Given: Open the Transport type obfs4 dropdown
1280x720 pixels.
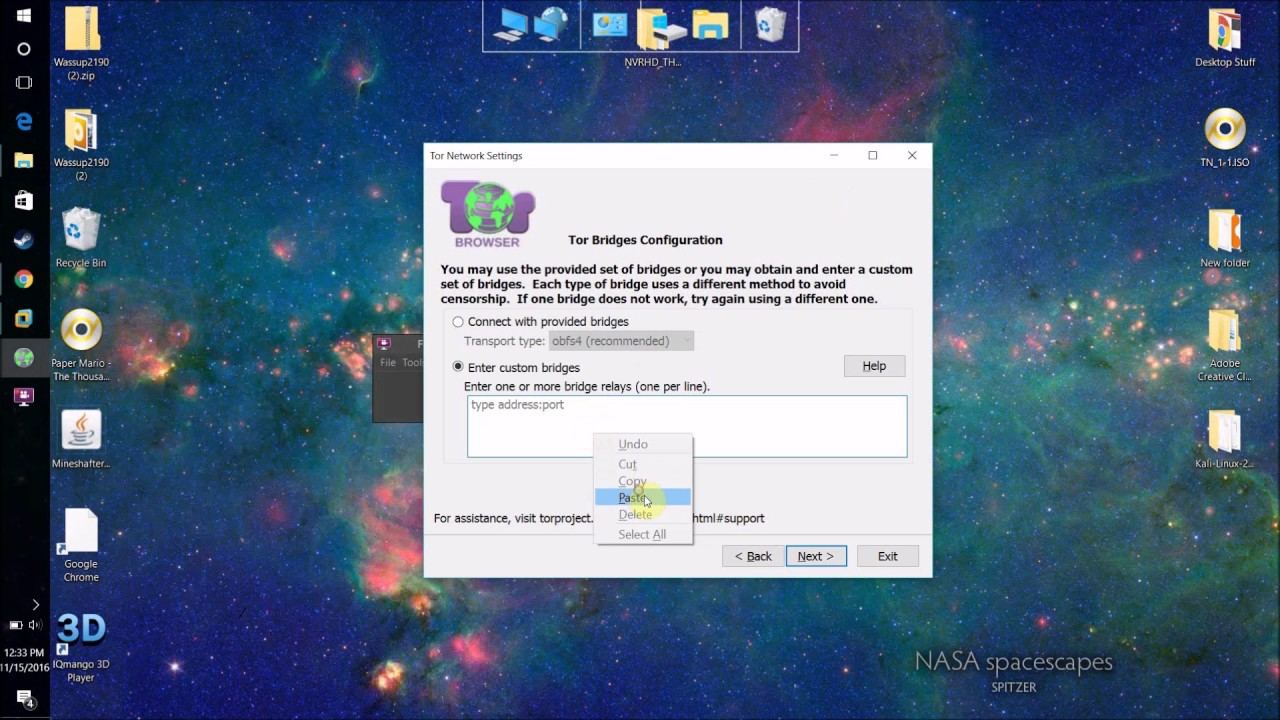Looking at the screenshot, I should click(621, 341).
